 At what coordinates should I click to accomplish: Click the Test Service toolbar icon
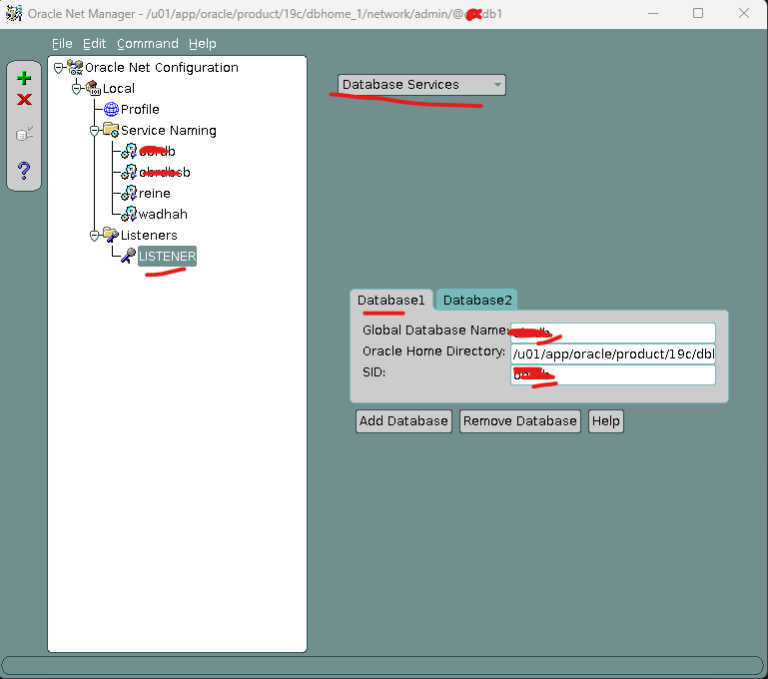[x=24, y=134]
